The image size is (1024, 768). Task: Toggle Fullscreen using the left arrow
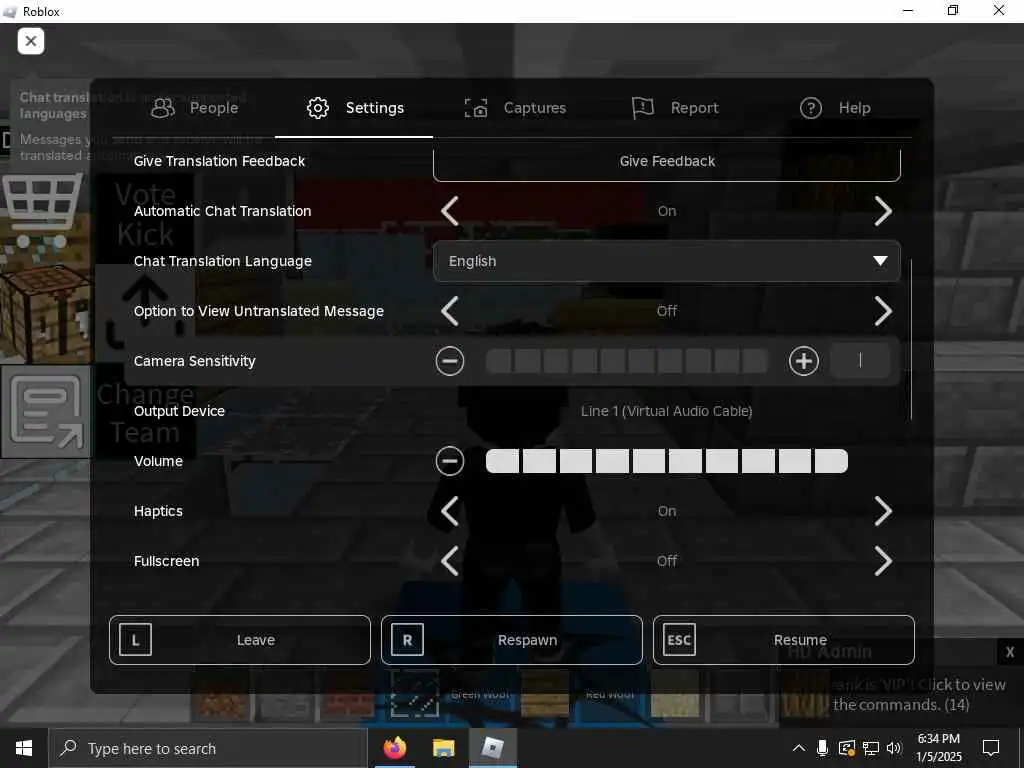click(450, 561)
